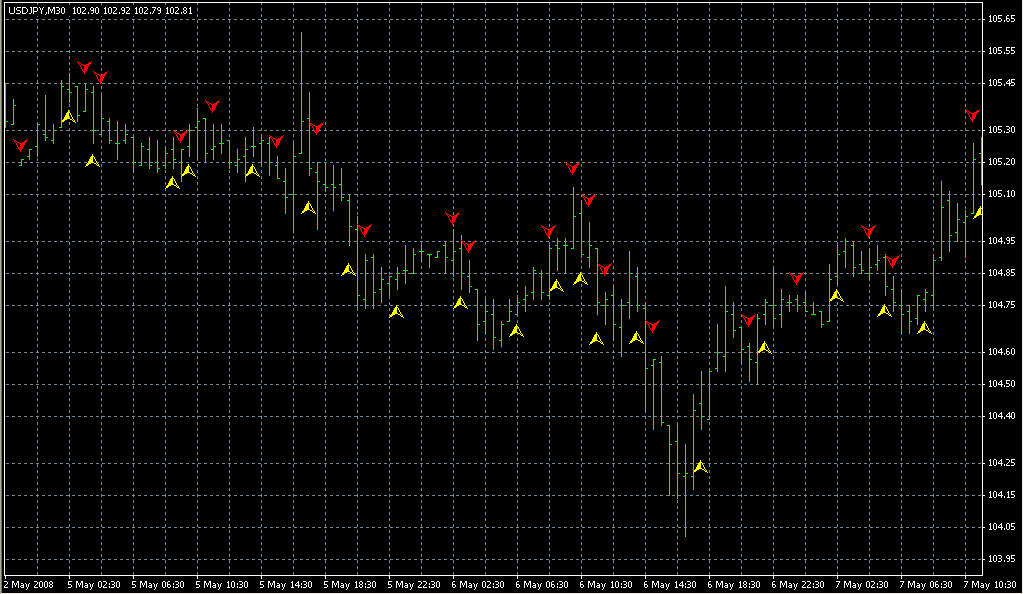The width and height of the screenshot is (1024, 594).
Task: Select the red arrow left of the tallest spike
Action: pyautogui.click(x=276, y=141)
